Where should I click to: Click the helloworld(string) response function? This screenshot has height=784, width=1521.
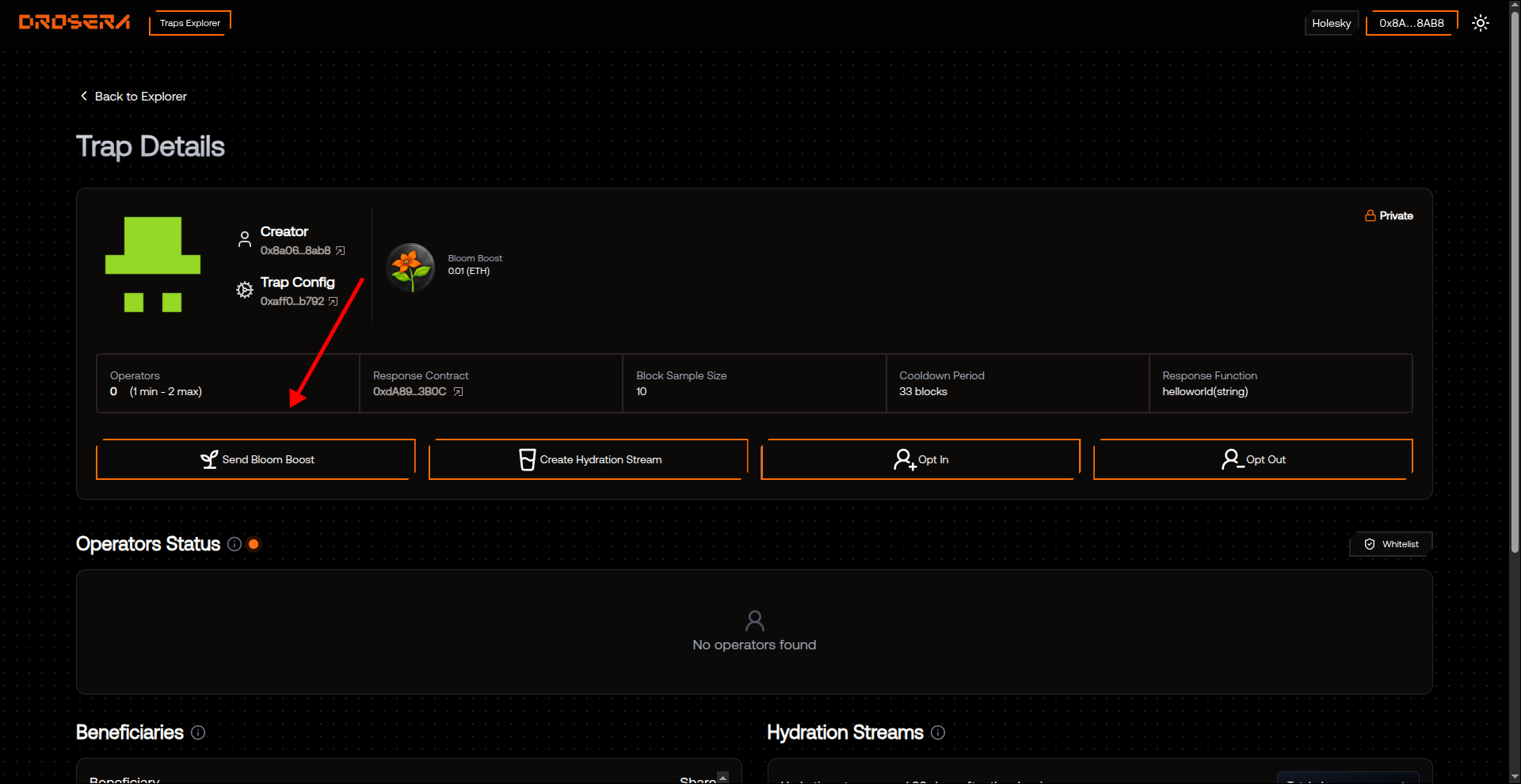click(x=1205, y=391)
